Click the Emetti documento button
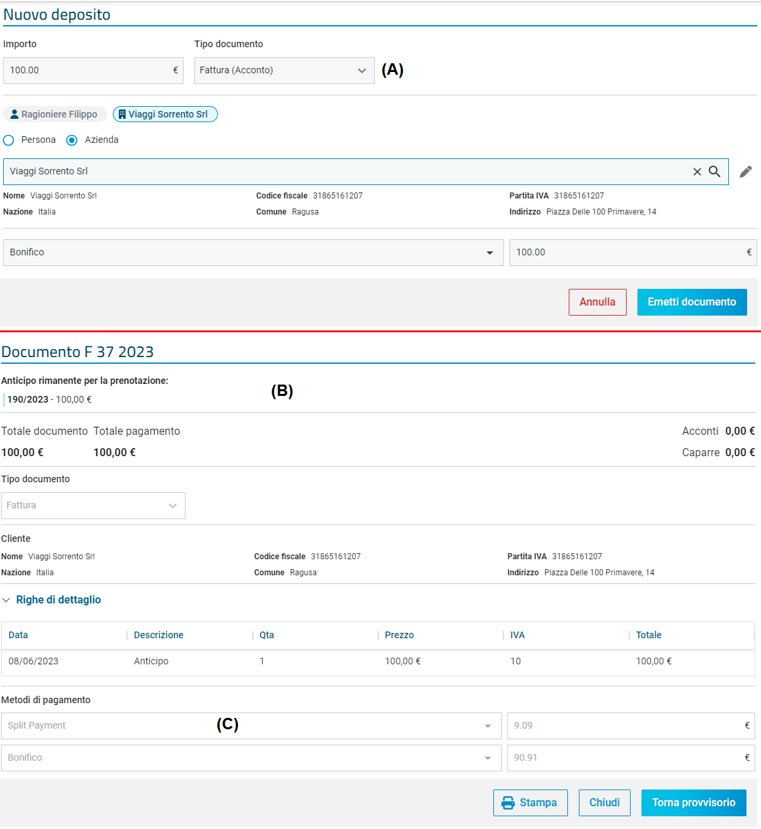 (691, 302)
